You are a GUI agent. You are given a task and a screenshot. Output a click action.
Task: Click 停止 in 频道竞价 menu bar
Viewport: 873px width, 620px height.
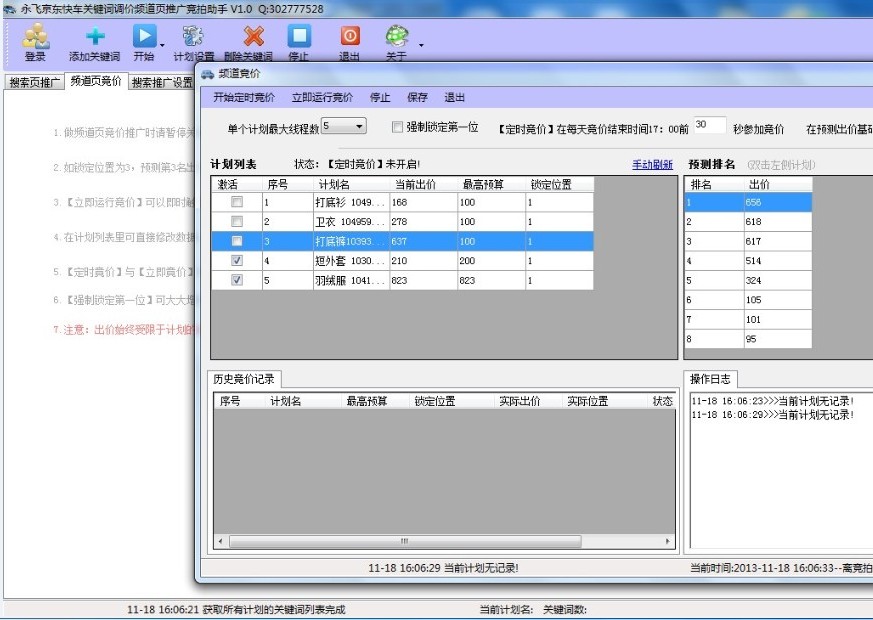click(x=380, y=97)
